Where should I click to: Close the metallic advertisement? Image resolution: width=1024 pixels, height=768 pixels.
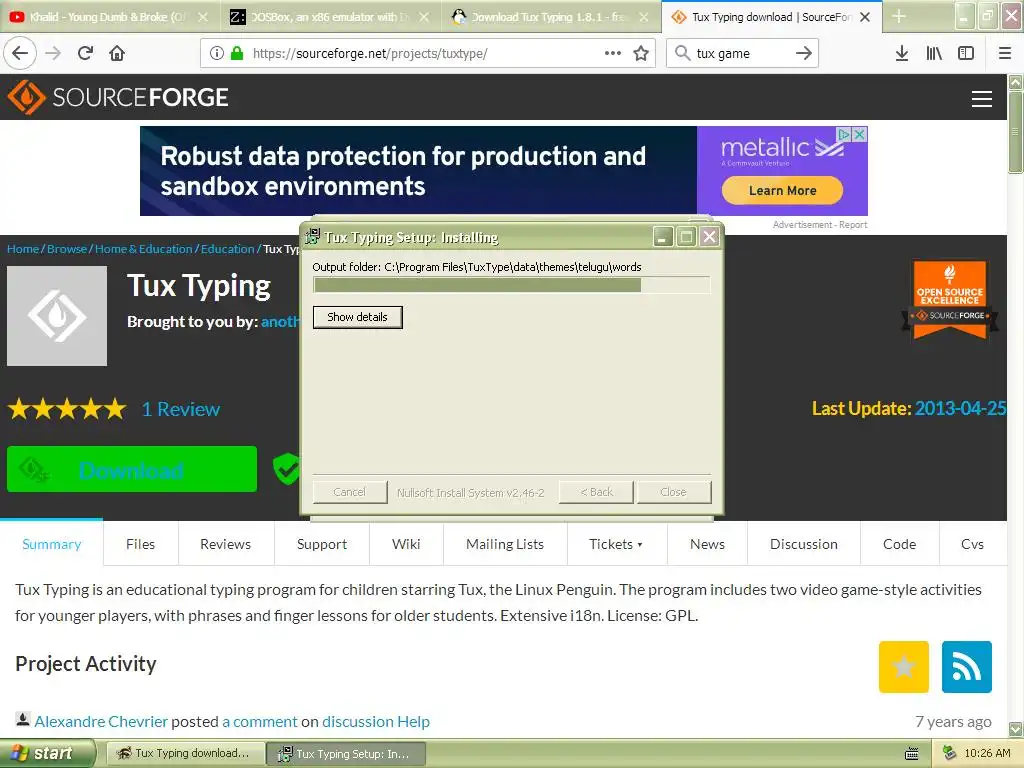pos(860,134)
